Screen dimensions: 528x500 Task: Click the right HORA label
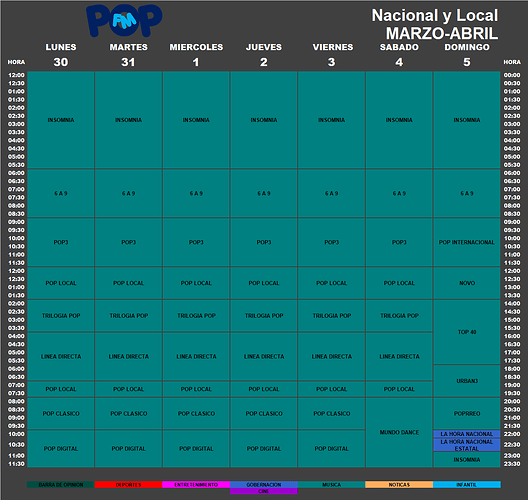pyautogui.click(x=512, y=62)
